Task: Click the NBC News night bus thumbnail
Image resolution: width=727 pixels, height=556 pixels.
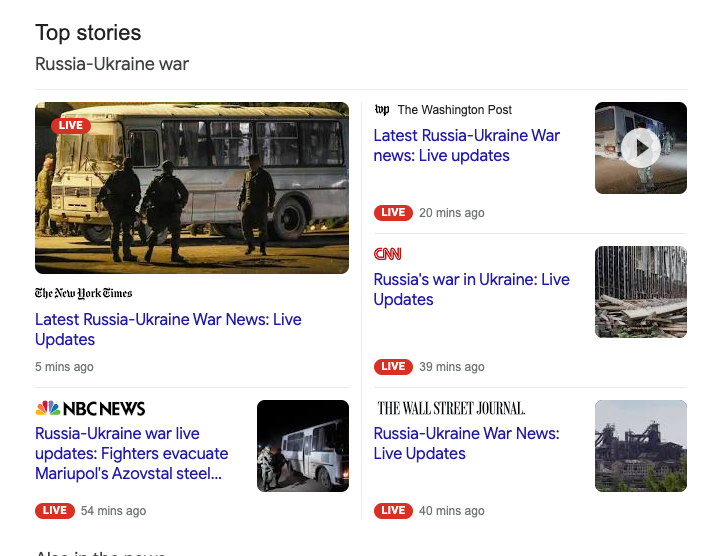Action: pyautogui.click(x=302, y=446)
